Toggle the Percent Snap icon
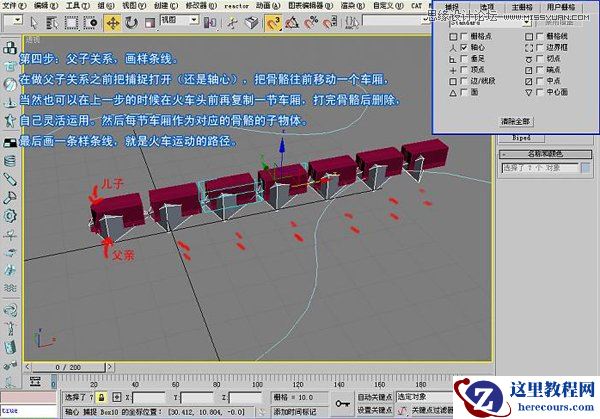Screen dimensions: 600x419 click(x=311, y=23)
